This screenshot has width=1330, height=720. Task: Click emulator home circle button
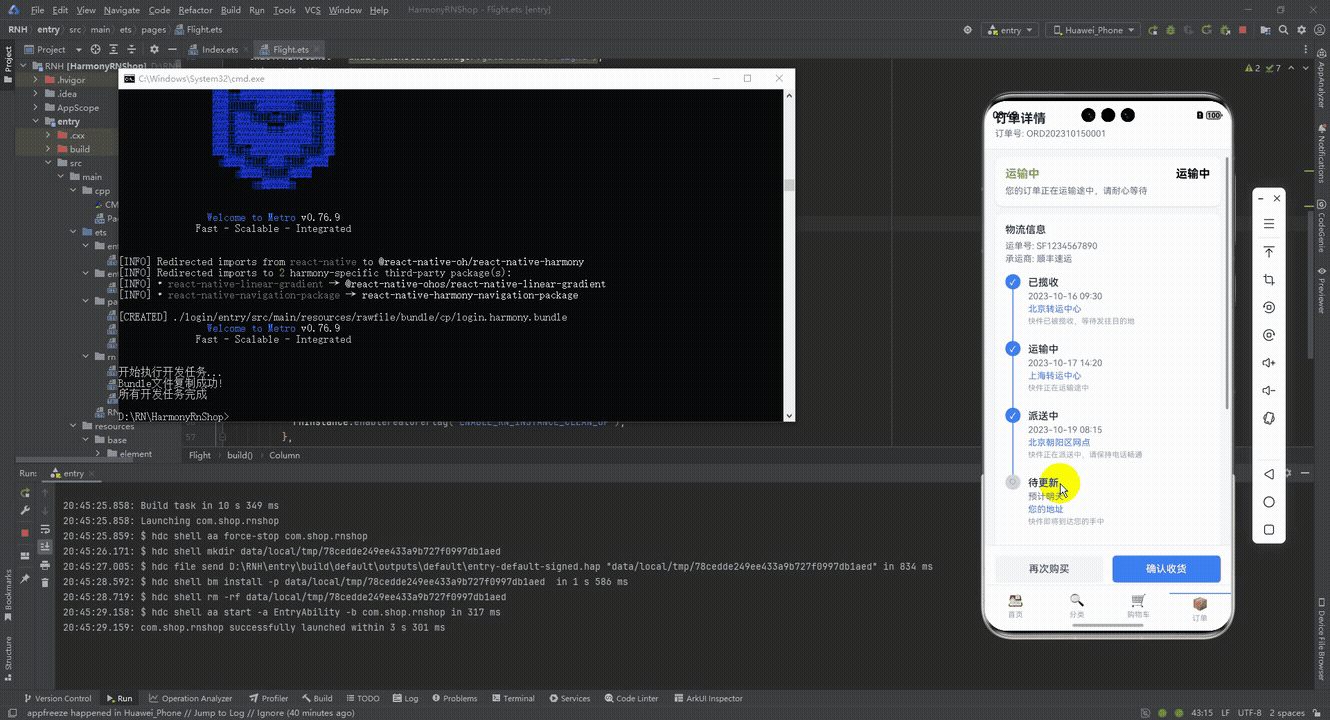(x=1269, y=502)
